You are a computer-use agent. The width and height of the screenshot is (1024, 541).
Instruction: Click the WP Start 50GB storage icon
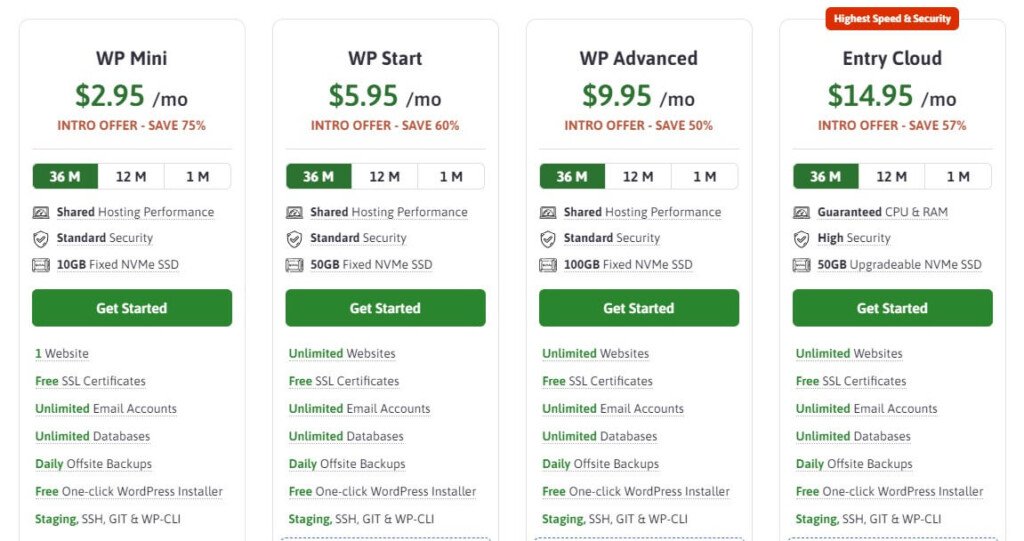pos(294,265)
